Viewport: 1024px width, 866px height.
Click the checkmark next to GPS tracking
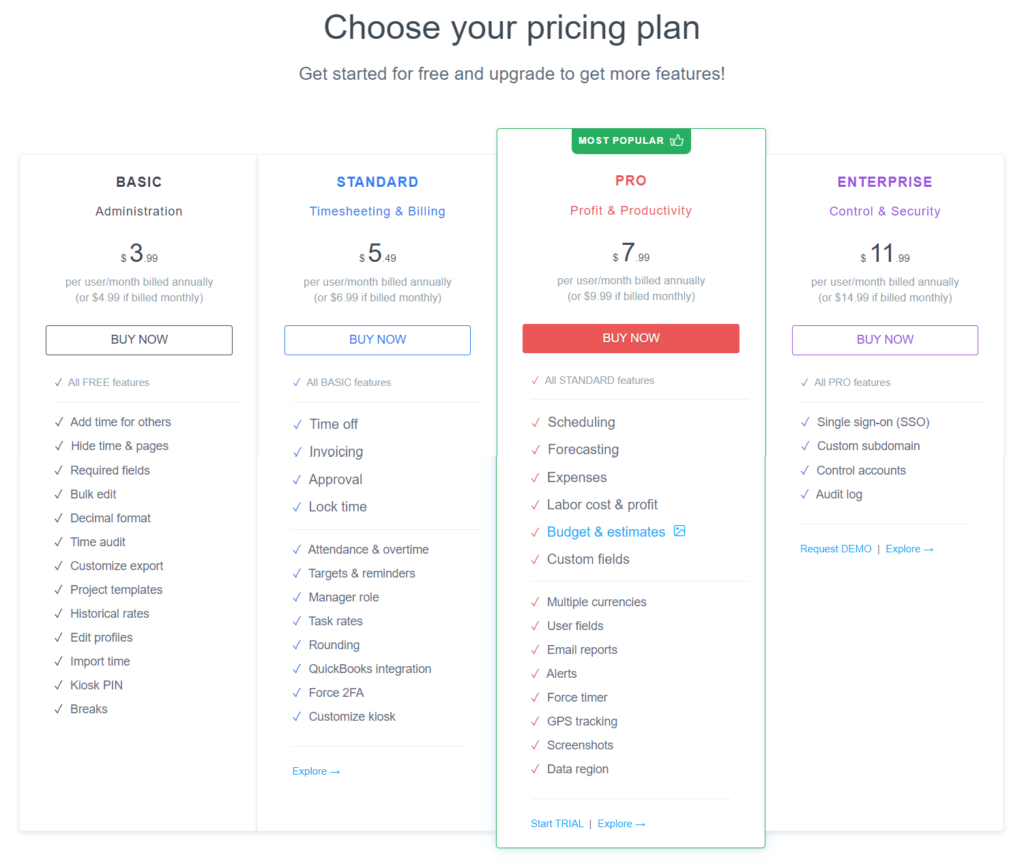tap(533, 721)
